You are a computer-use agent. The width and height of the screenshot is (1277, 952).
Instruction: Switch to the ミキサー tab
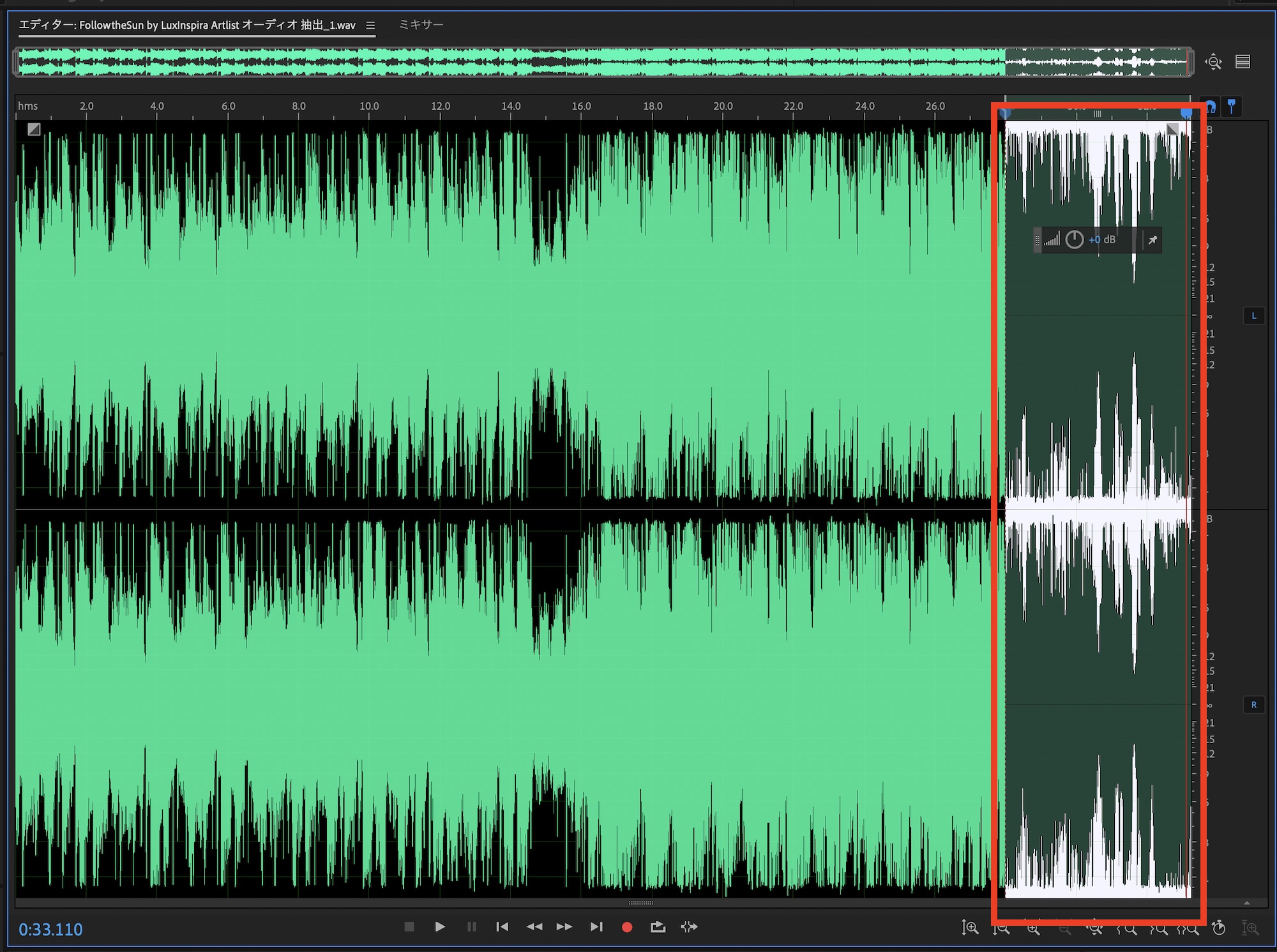[421, 25]
